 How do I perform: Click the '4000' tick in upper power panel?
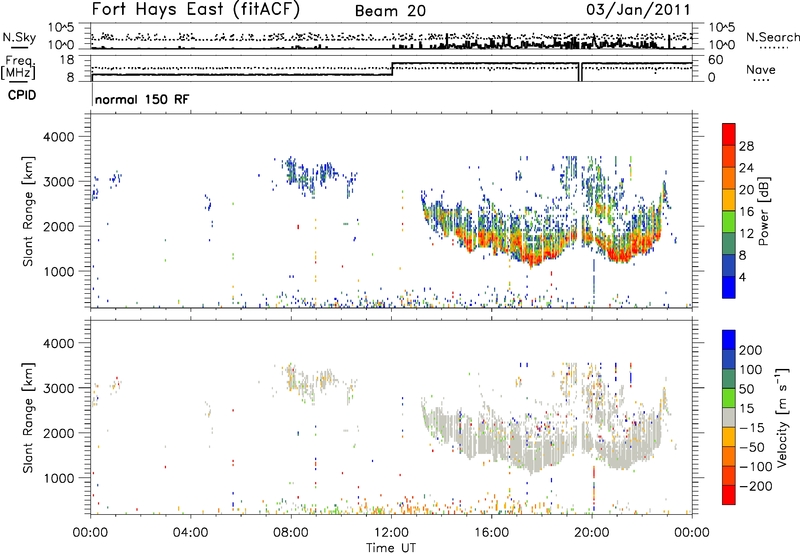59,137
